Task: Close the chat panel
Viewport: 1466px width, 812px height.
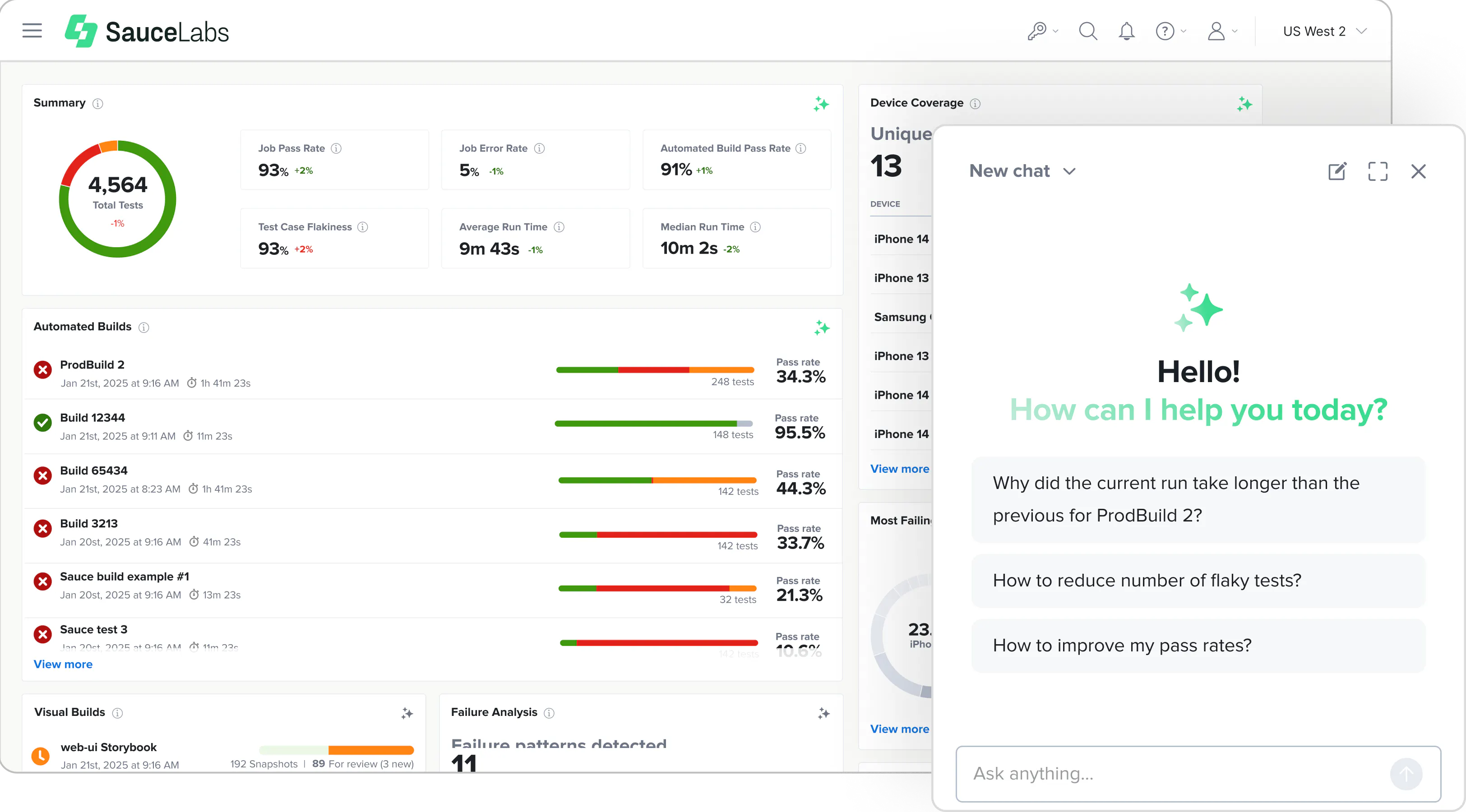Action: coord(1418,171)
